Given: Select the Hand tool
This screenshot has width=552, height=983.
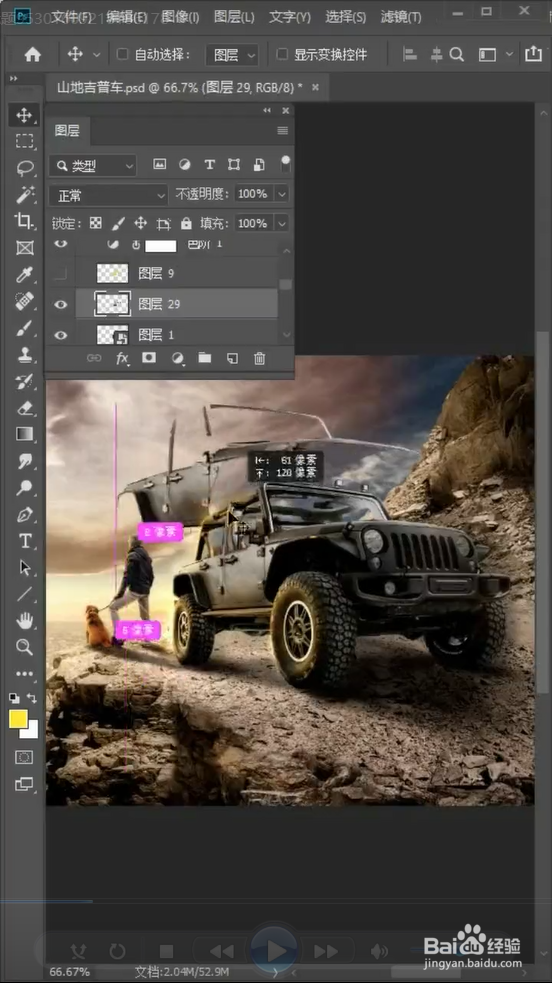Looking at the screenshot, I should pos(24,621).
